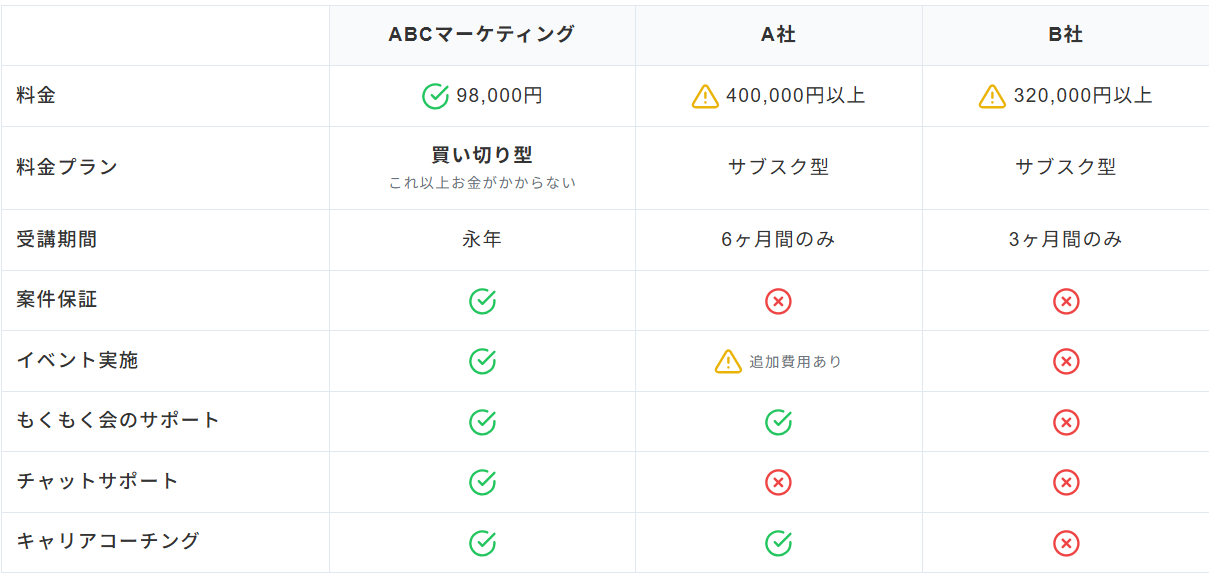Image resolution: width=1209 pixels, height=573 pixels.
Task: Click warning triangle beside 320,000円以上
Action: point(992,96)
